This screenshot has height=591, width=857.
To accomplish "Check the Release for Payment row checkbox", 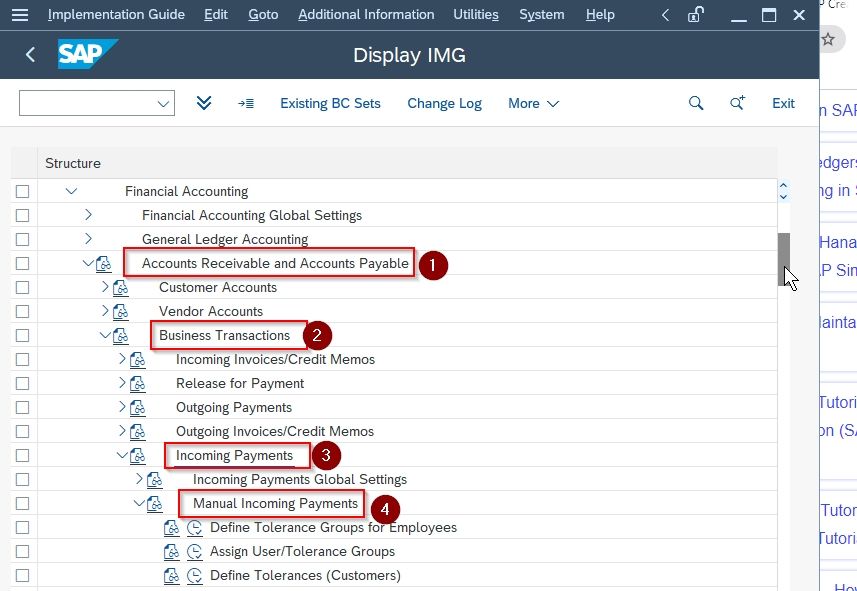I will 22,384.
